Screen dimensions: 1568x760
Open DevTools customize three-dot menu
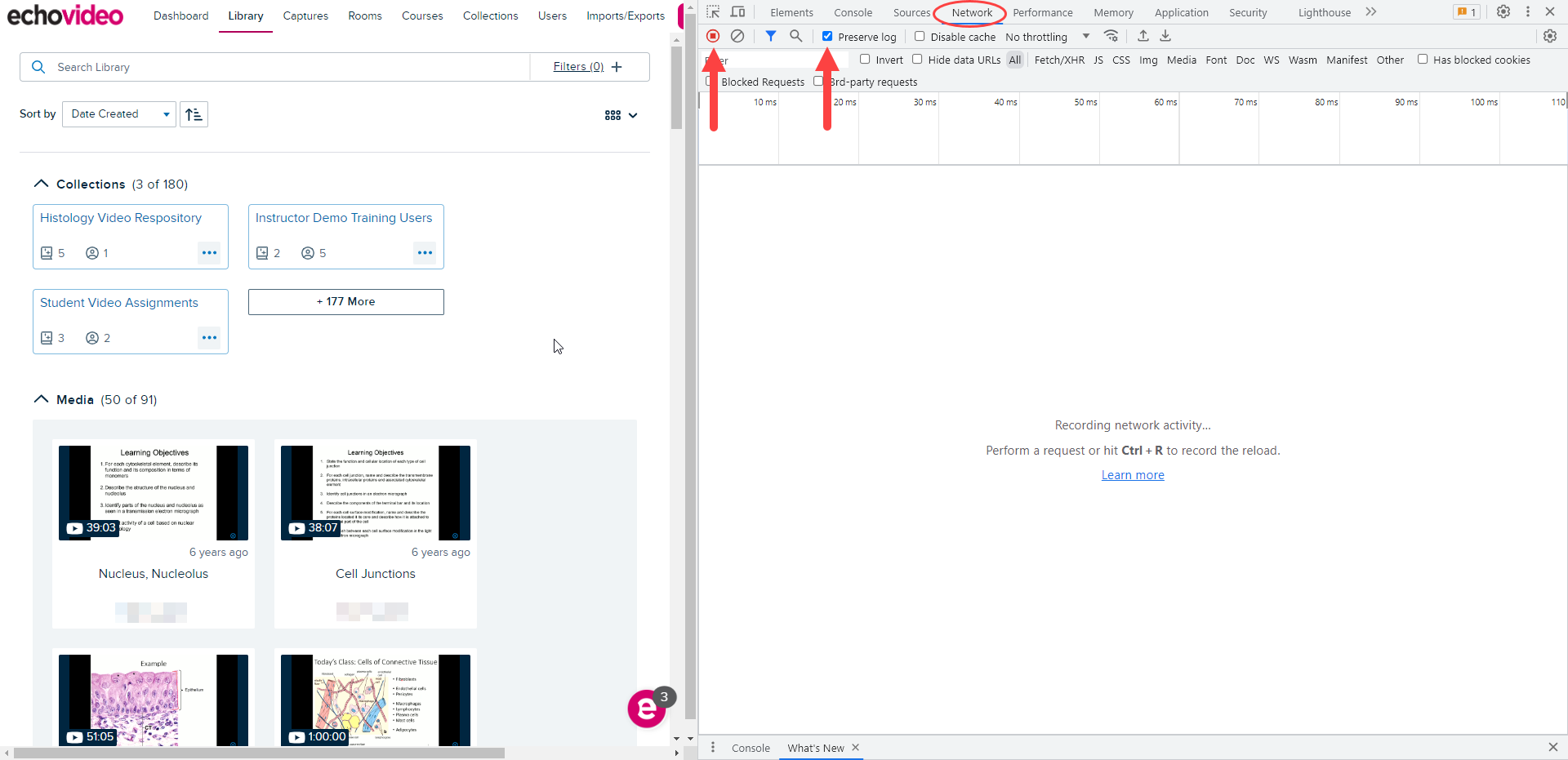tap(1527, 11)
